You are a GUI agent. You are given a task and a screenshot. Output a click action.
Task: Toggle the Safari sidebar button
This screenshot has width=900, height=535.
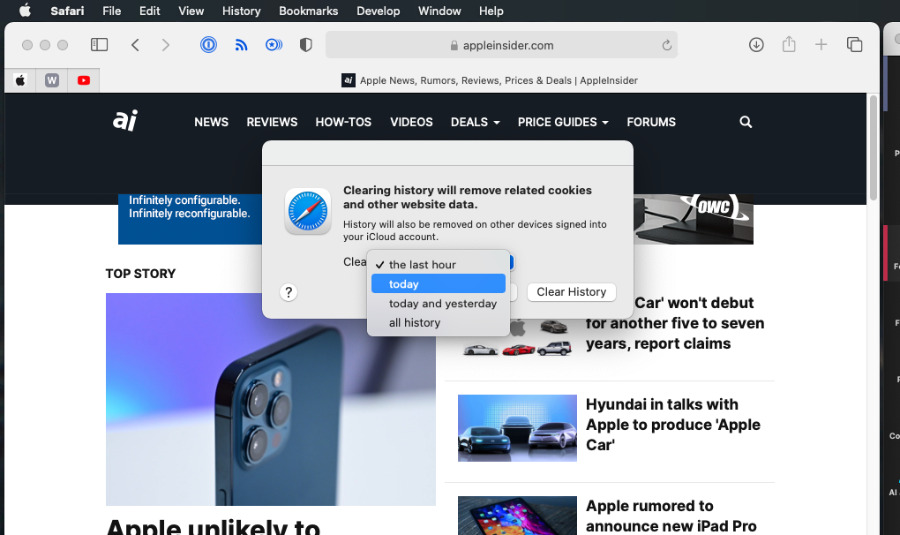coord(99,45)
